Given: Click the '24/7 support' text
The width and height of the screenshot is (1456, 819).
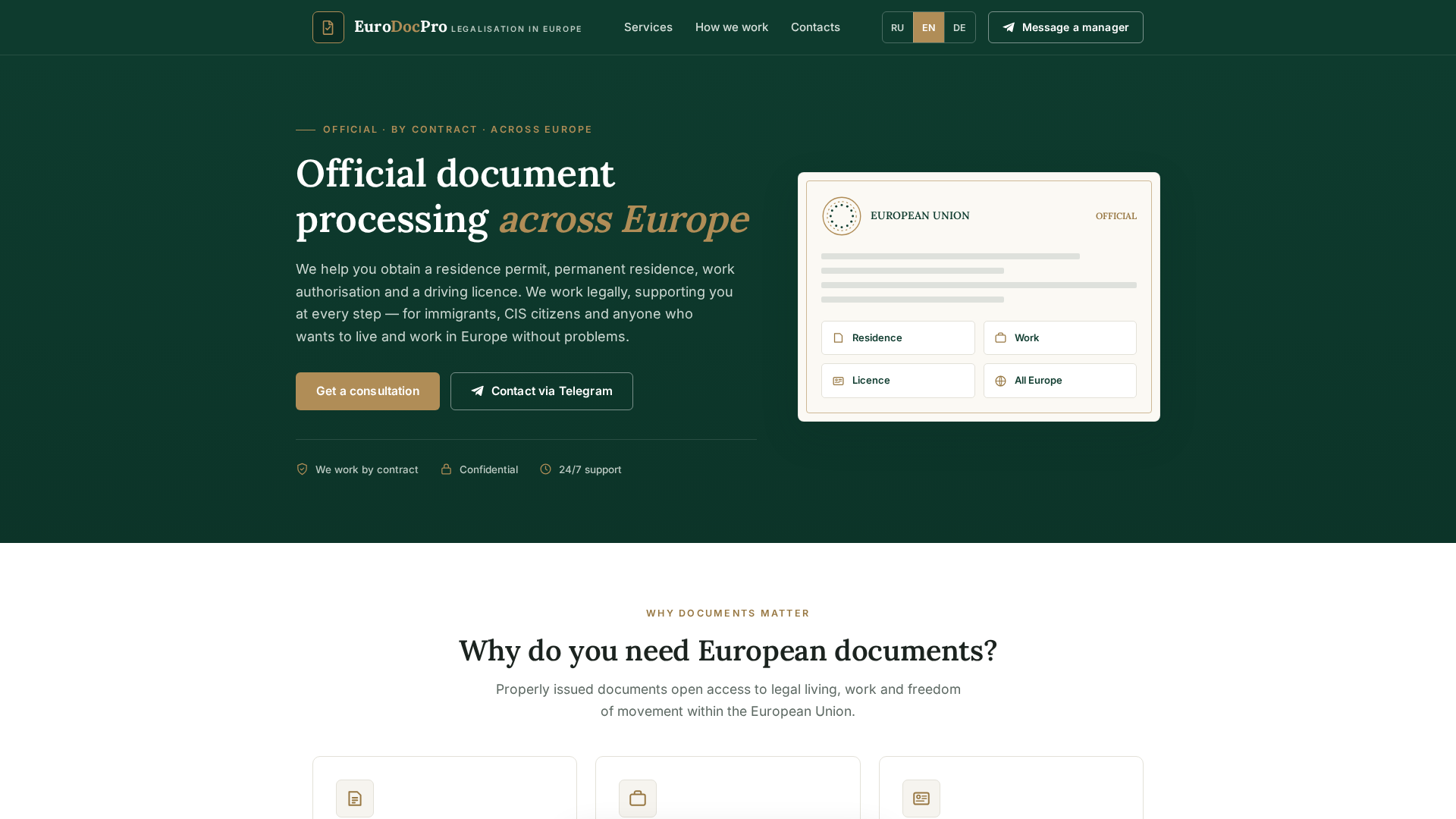Looking at the screenshot, I should (590, 469).
